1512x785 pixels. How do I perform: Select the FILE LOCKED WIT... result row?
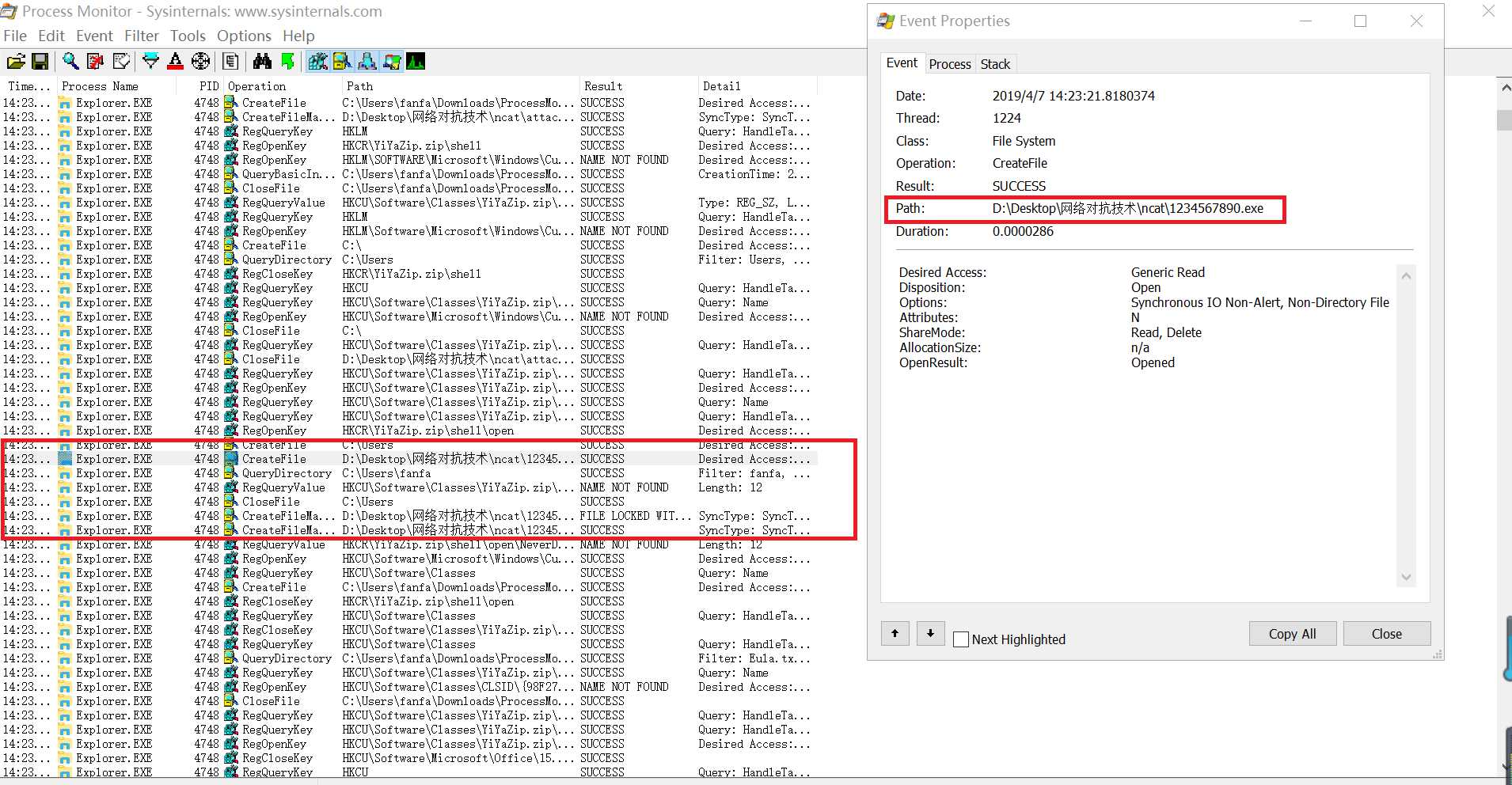(409, 516)
